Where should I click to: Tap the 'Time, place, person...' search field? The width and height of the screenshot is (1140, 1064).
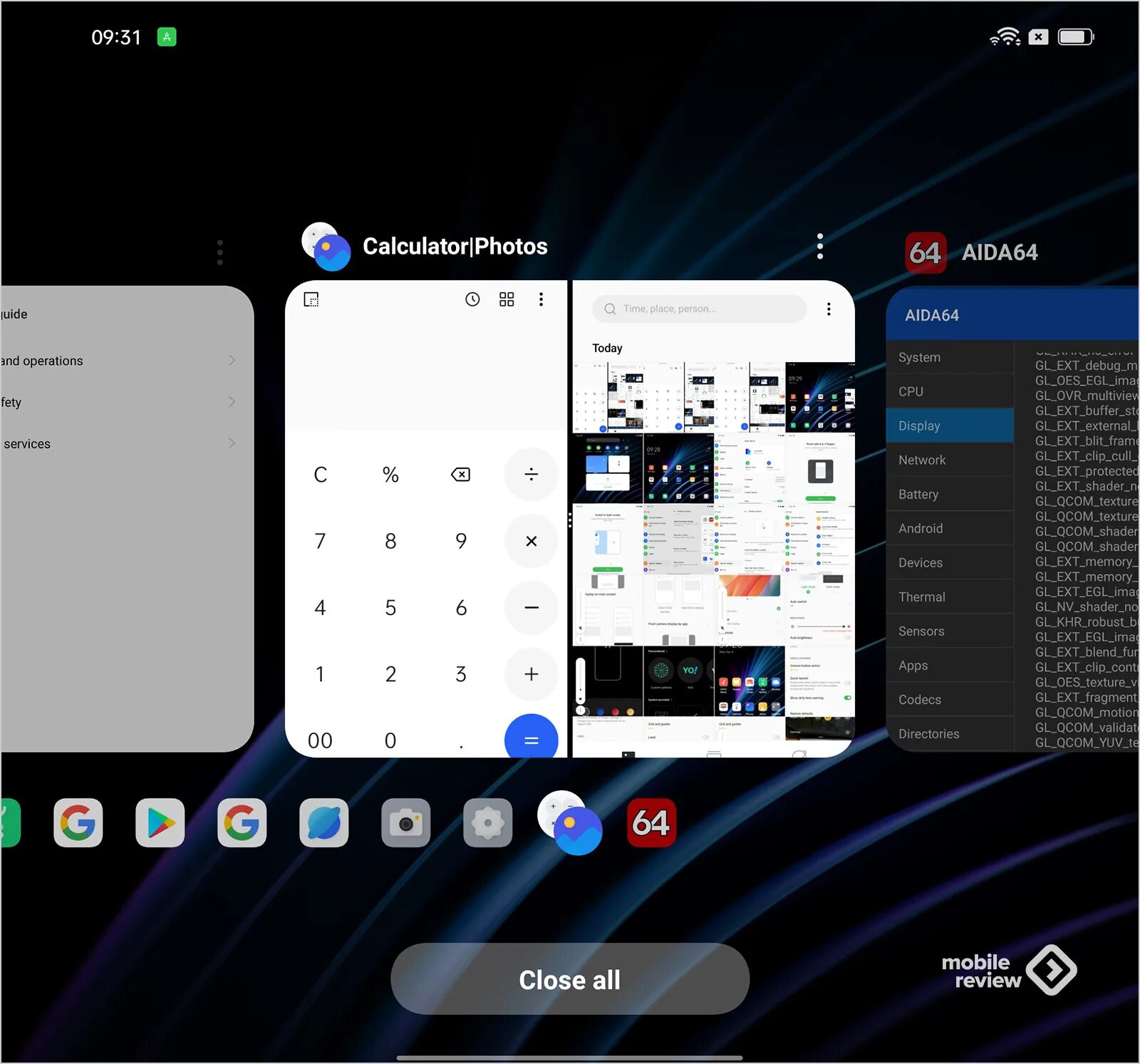coord(700,309)
